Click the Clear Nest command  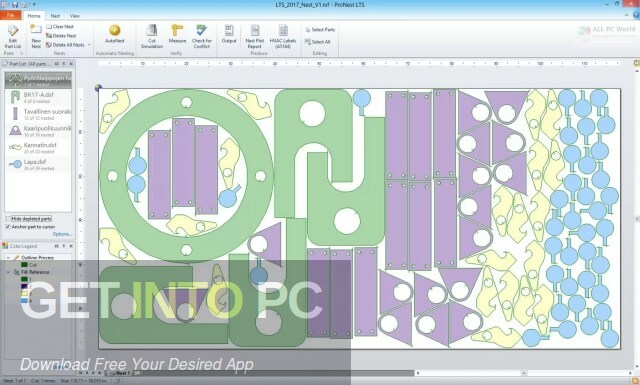click(60, 27)
